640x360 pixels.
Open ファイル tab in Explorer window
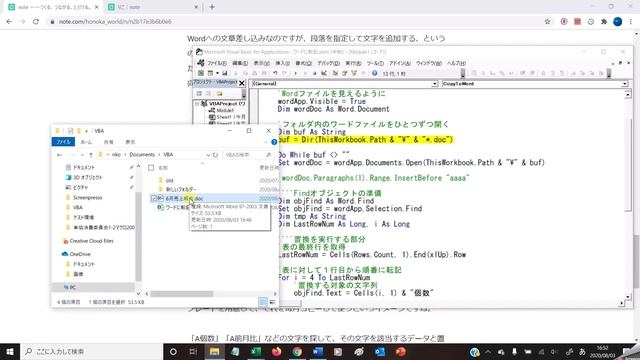(x=63, y=142)
